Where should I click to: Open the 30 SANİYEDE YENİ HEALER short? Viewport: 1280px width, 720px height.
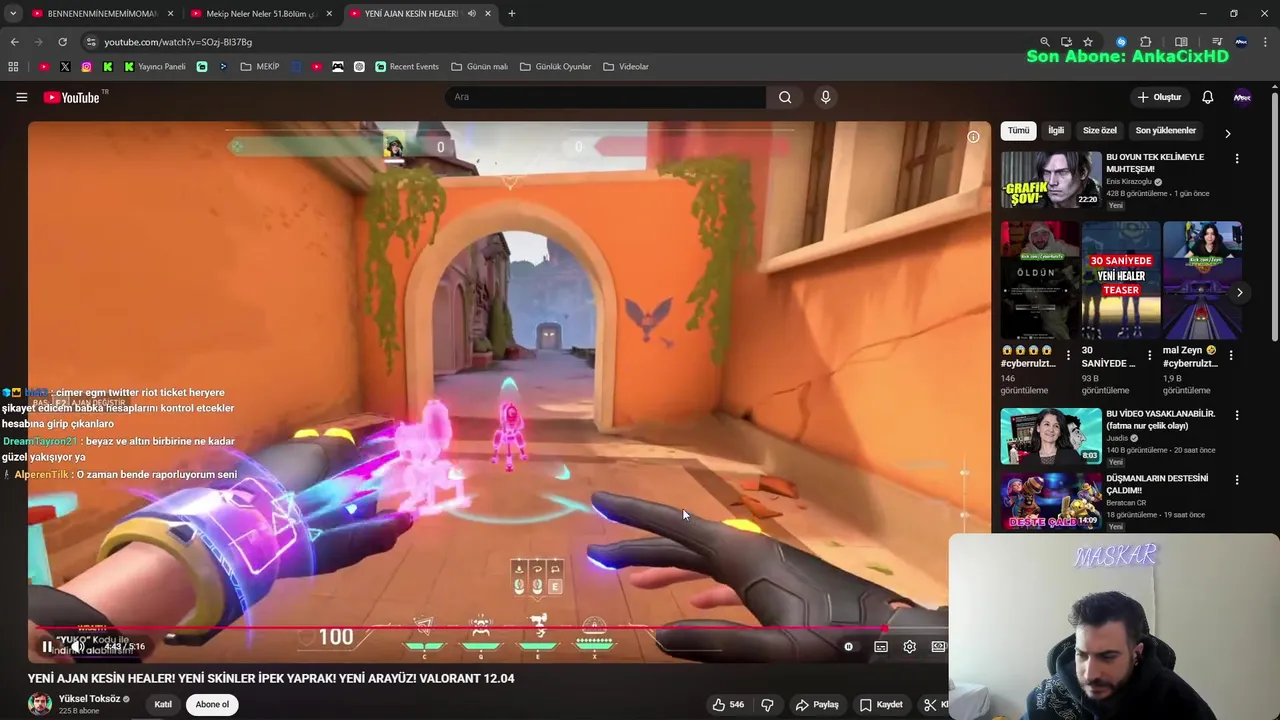pyautogui.click(x=1121, y=281)
